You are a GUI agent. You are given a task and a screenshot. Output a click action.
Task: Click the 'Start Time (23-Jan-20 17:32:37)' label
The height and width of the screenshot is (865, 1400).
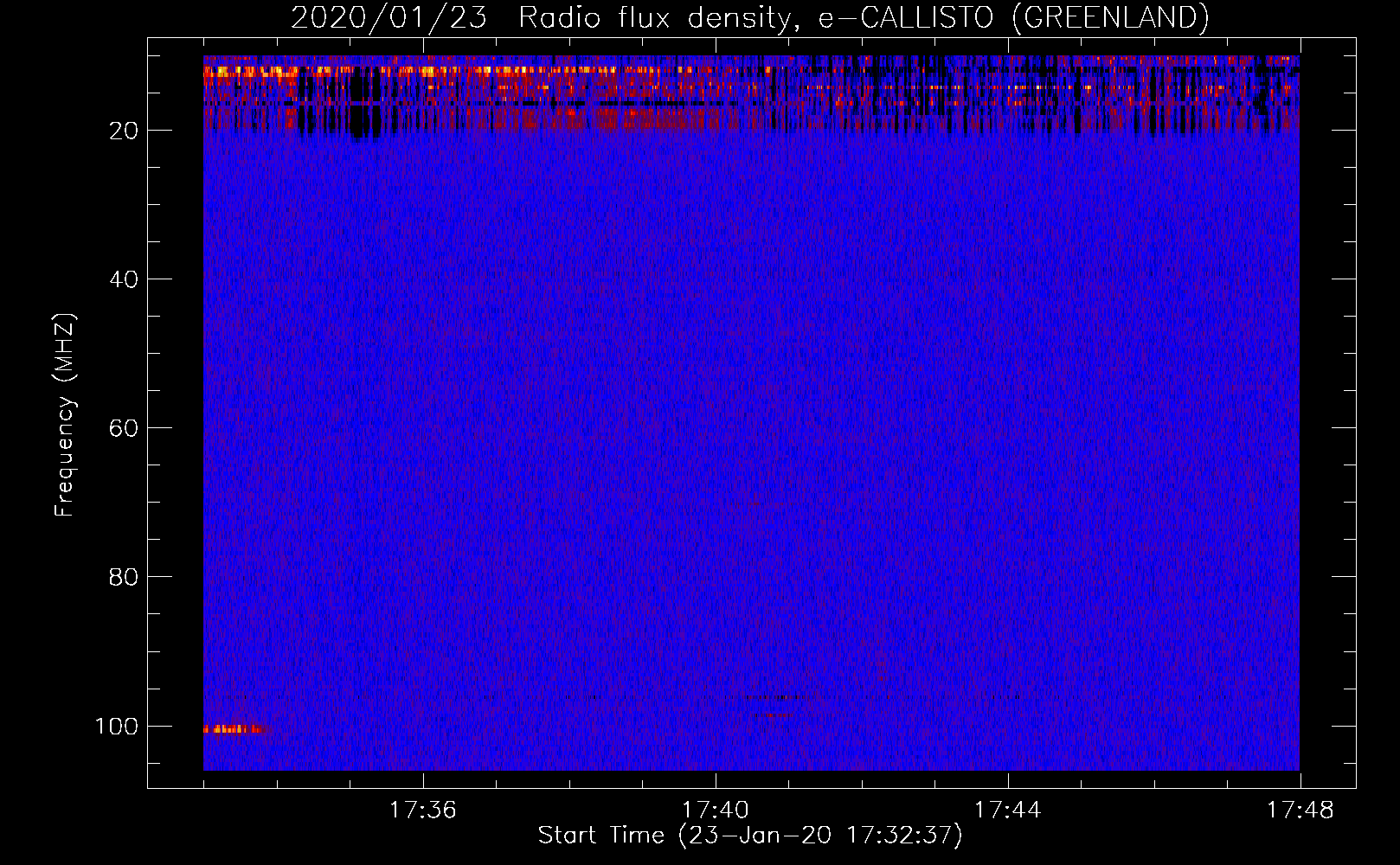click(x=750, y=836)
